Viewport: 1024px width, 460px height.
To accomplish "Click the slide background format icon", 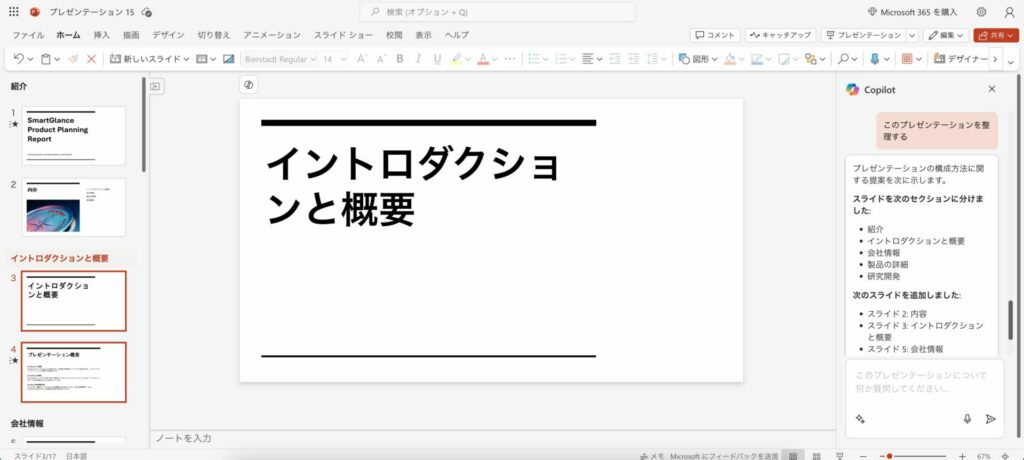I will 229,59.
